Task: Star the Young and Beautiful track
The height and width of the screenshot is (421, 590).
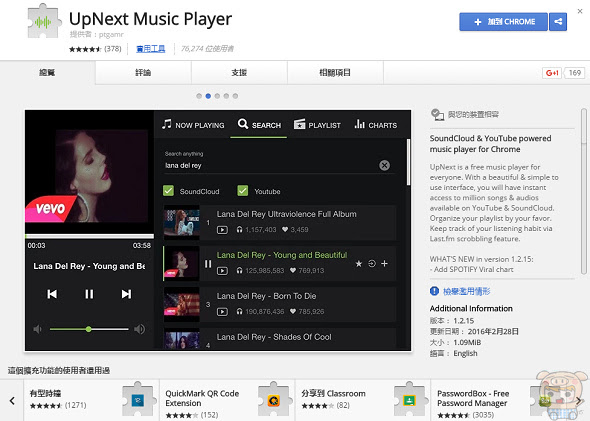Action: coord(359,264)
